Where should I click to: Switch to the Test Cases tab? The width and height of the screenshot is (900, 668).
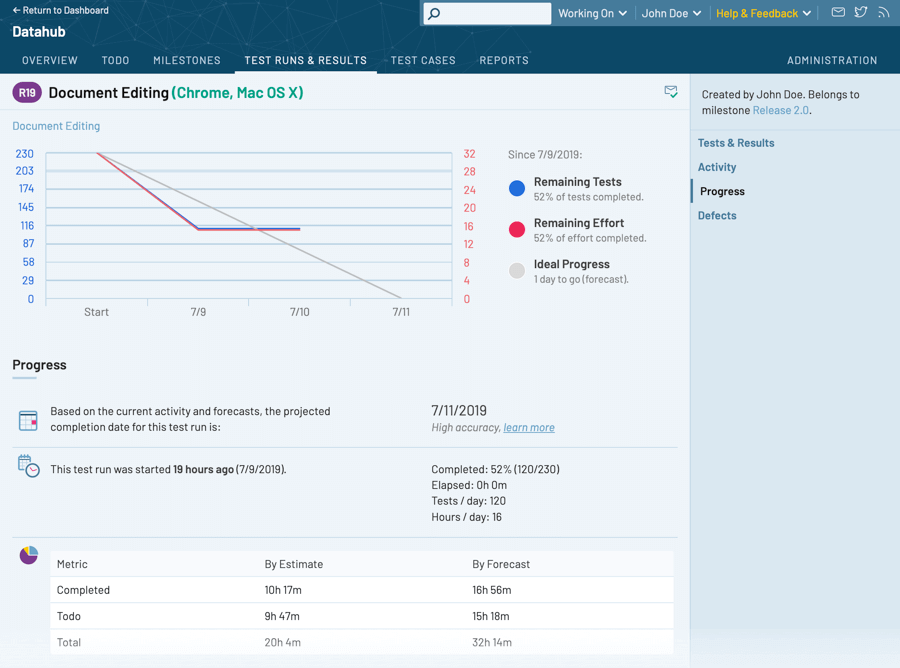pos(423,60)
